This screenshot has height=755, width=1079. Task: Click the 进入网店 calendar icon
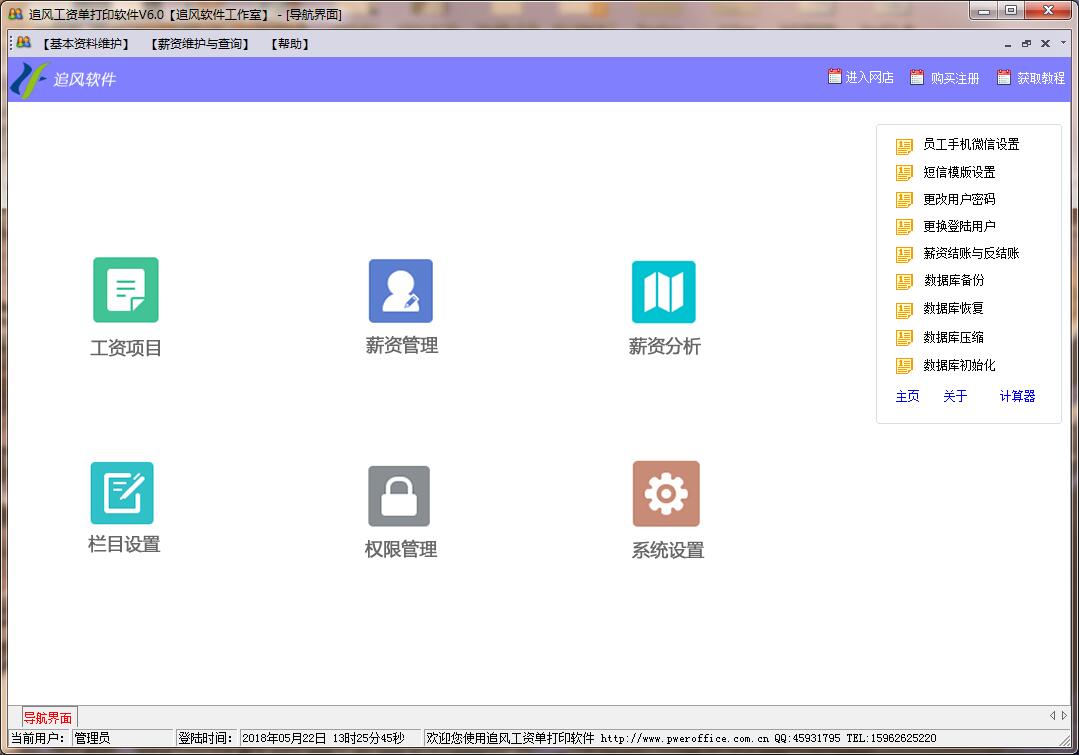tap(835, 77)
